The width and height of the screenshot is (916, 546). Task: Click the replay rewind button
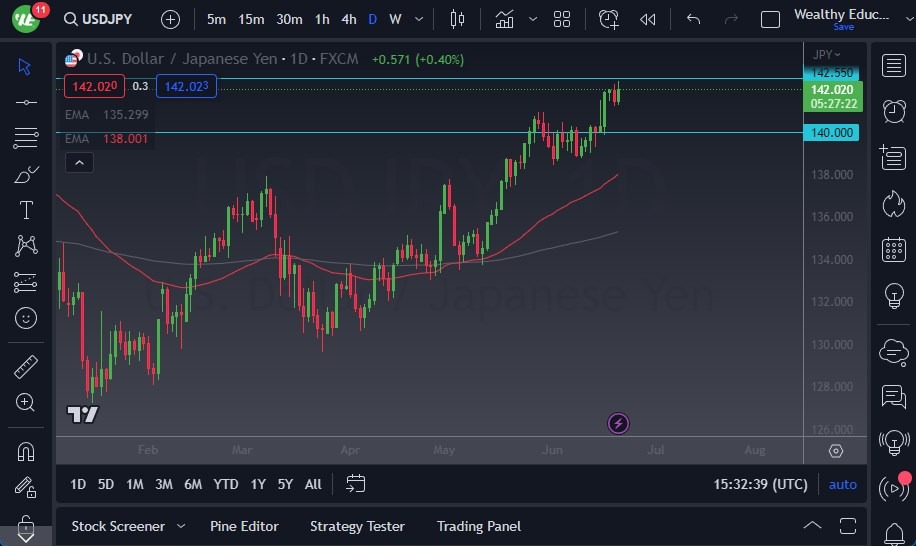point(648,19)
